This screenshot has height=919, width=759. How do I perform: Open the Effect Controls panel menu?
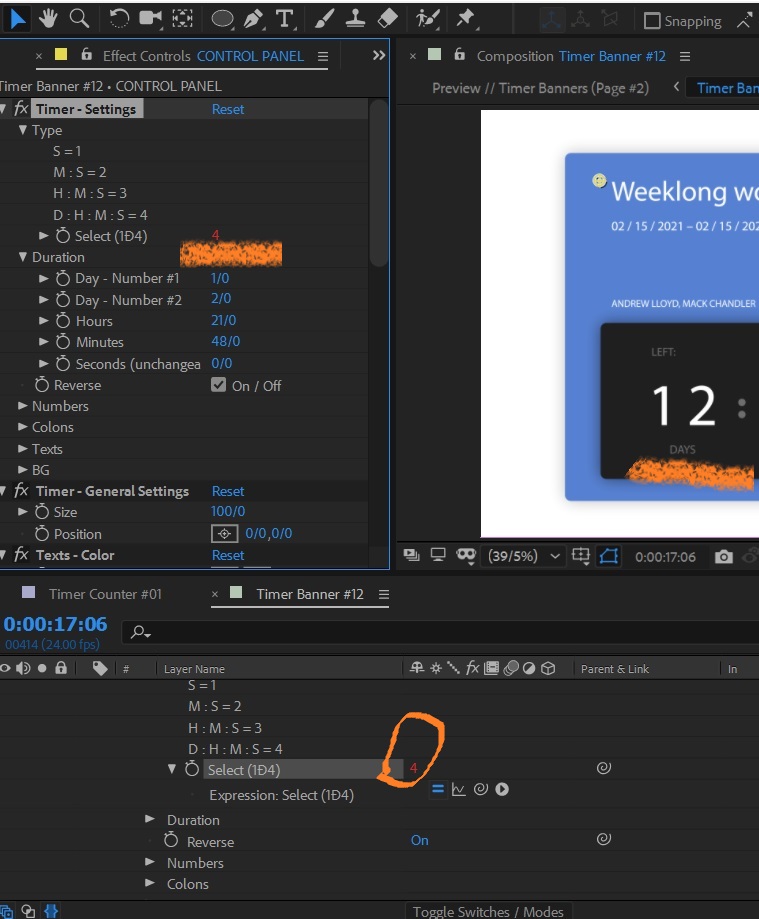click(x=322, y=56)
